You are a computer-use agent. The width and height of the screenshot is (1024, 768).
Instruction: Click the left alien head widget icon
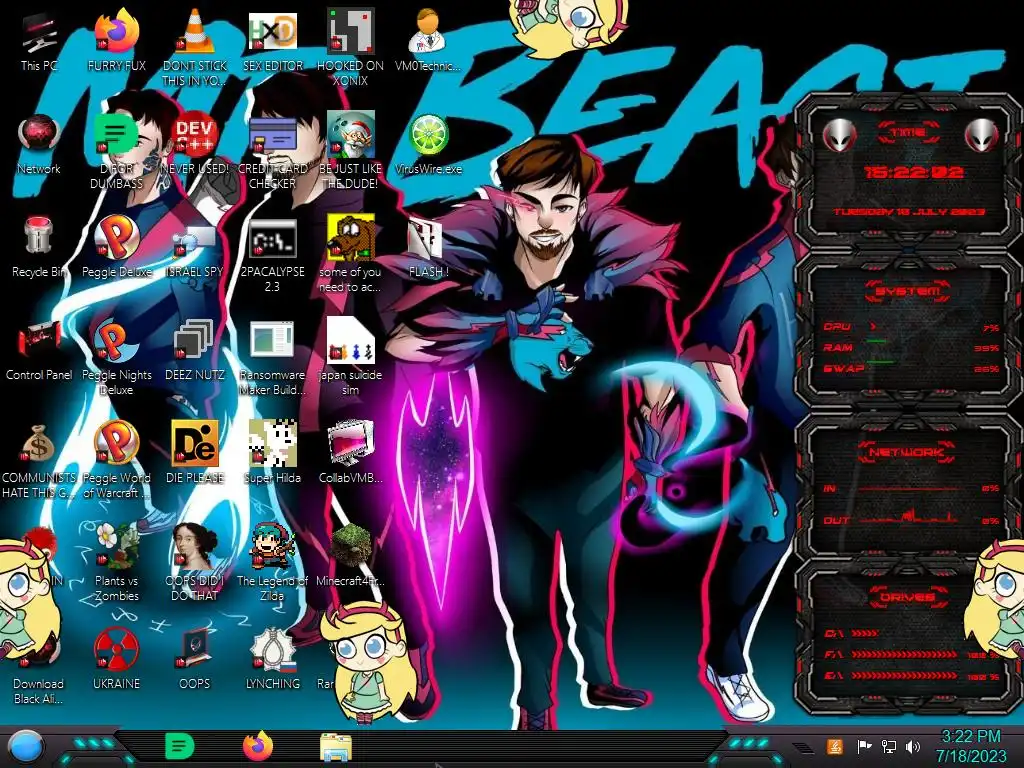click(x=840, y=136)
